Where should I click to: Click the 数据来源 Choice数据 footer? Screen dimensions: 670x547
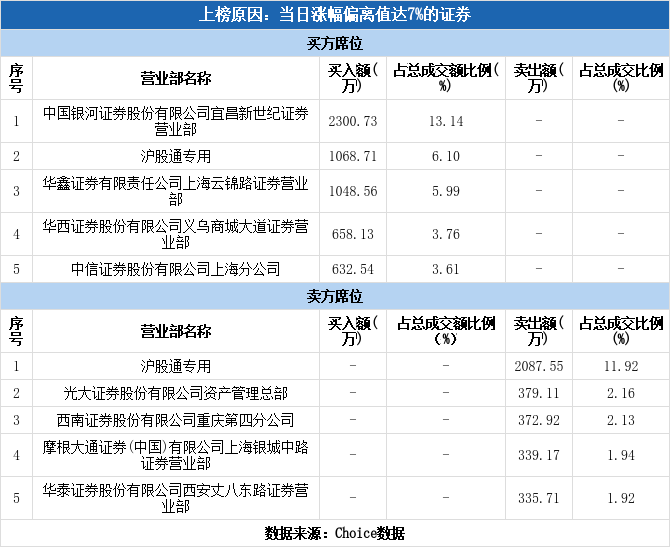[x=335, y=533]
